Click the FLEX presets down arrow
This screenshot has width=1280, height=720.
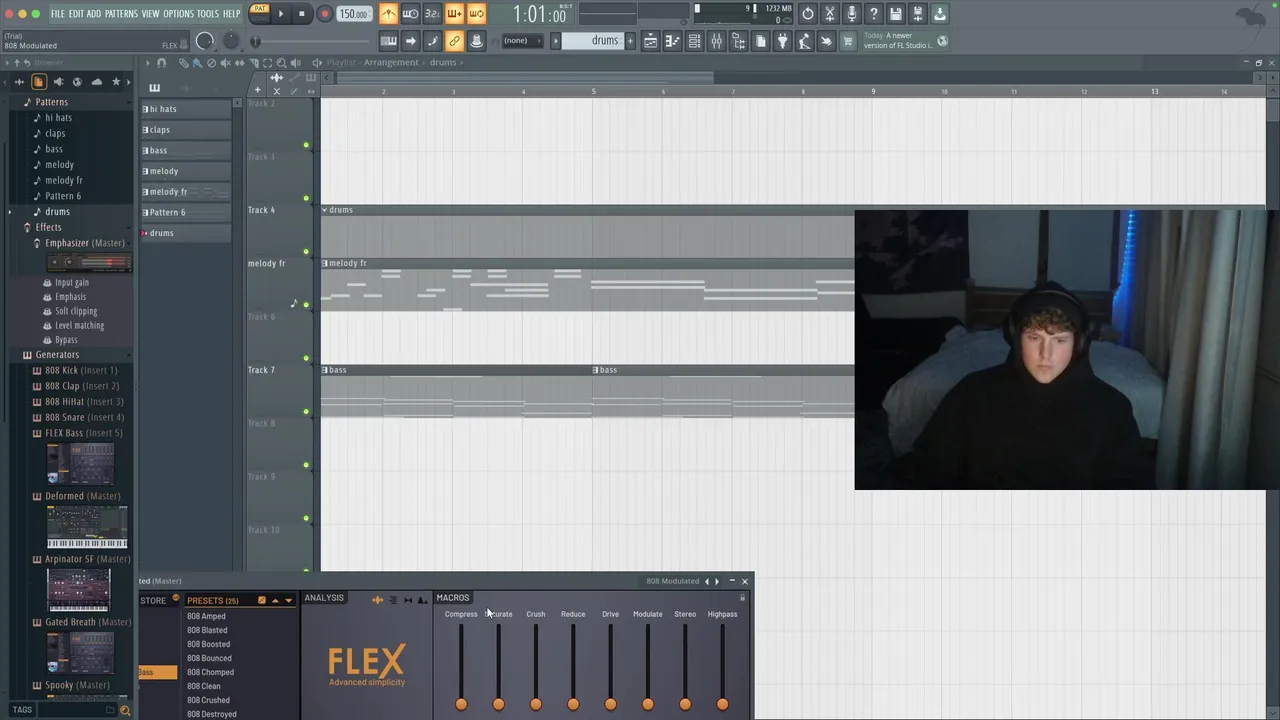tap(288, 601)
